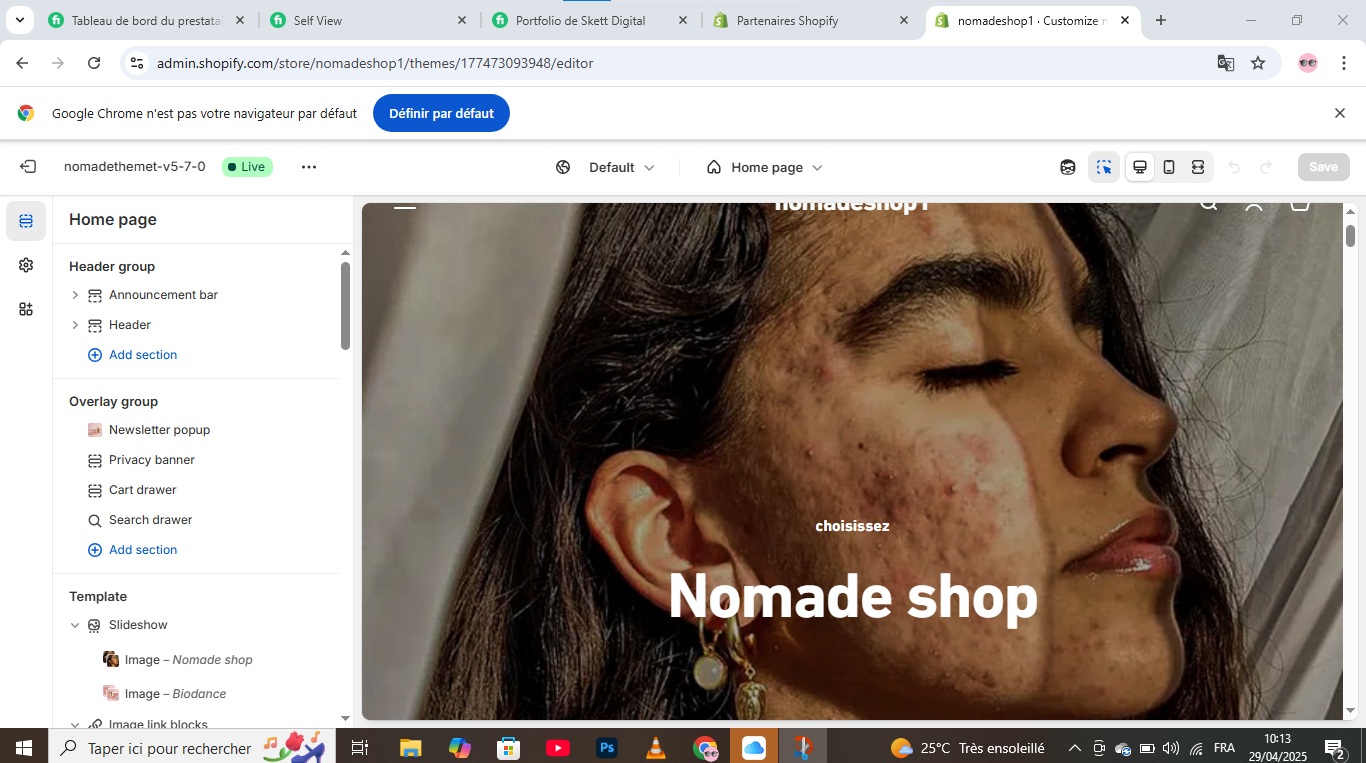Click the preview pane vertical scrollbar
Viewport: 1366px width, 763px height.
[x=1350, y=235]
